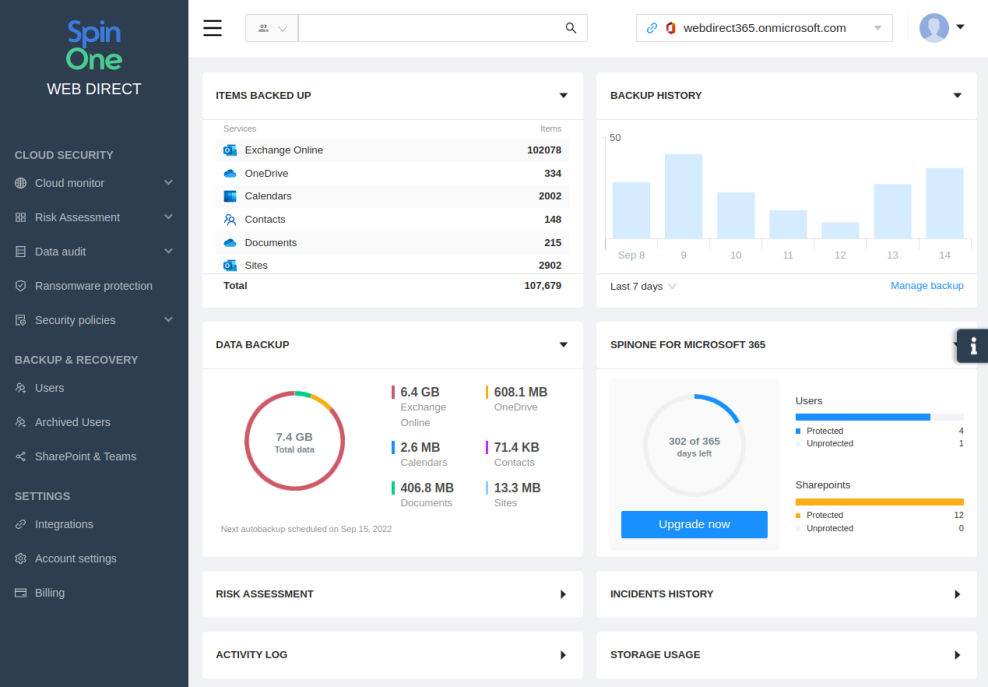Click the link icon beside domain
Viewport: 988px width, 687px height.
(652, 28)
